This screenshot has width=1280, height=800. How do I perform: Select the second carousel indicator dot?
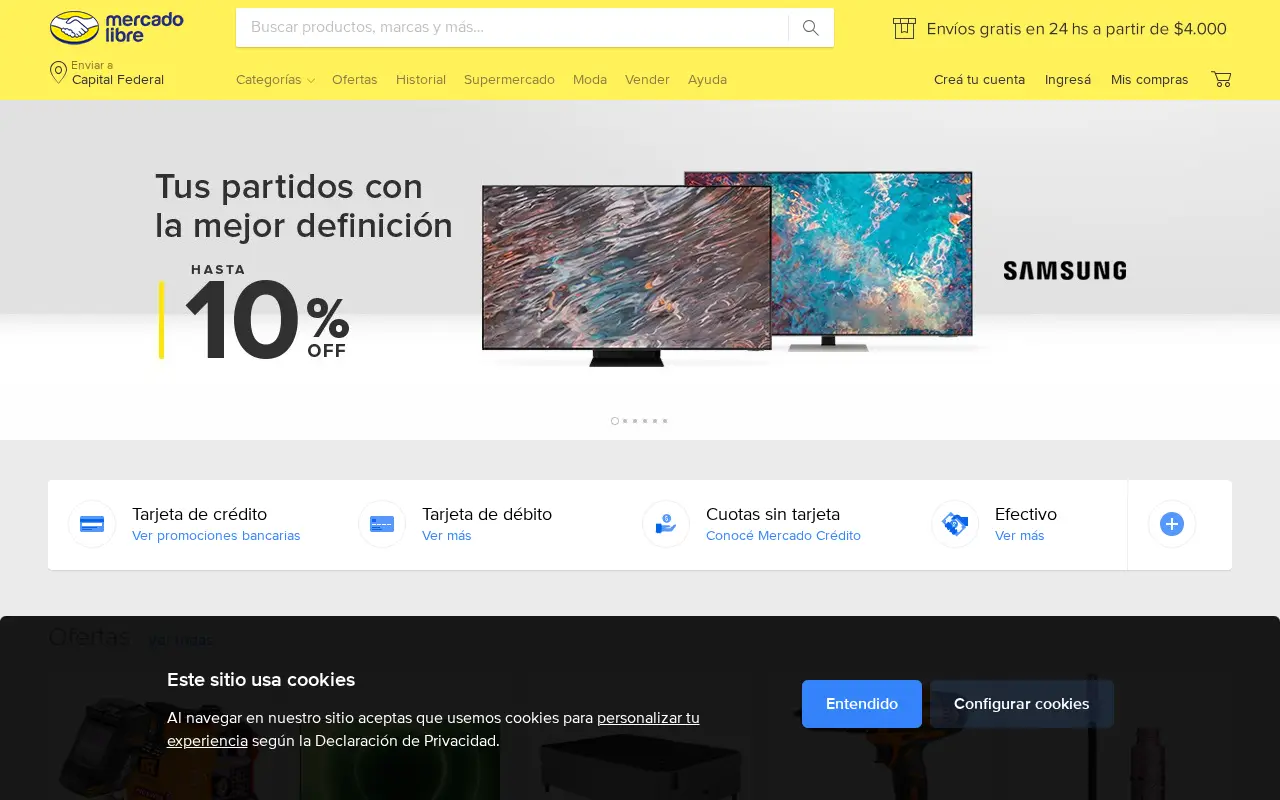point(625,421)
